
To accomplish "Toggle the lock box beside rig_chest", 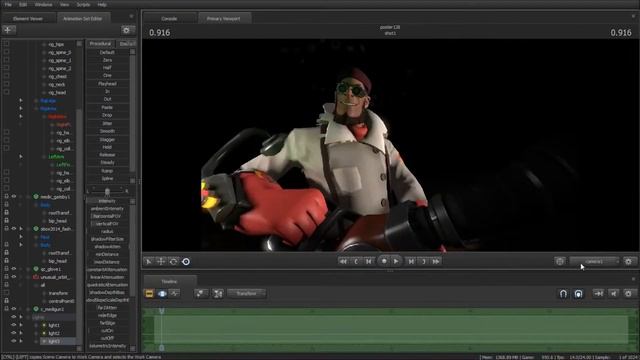I will (x=6, y=76).
